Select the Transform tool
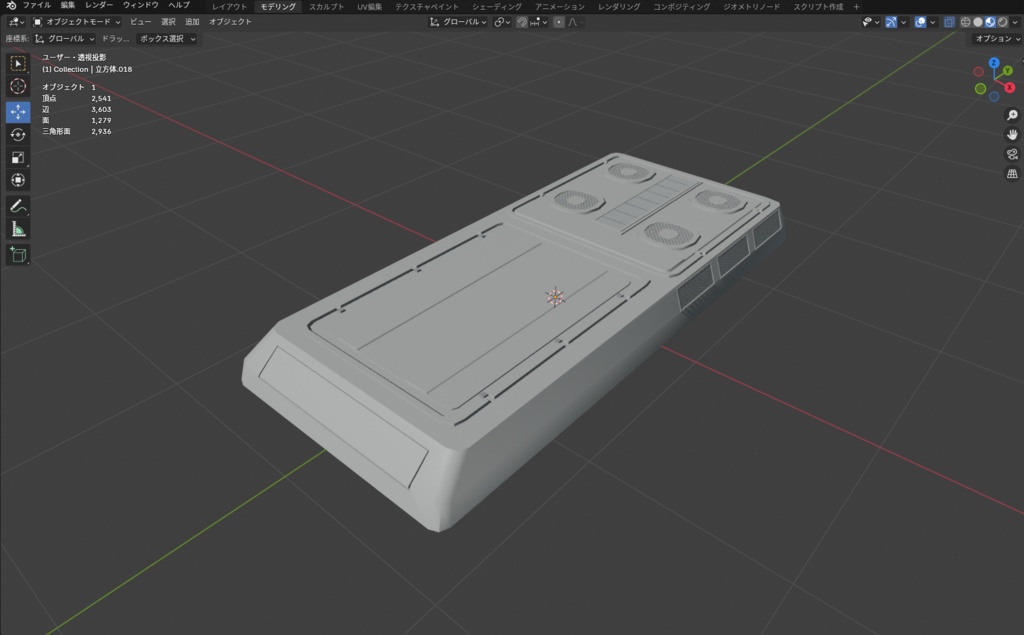 pos(18,180)
